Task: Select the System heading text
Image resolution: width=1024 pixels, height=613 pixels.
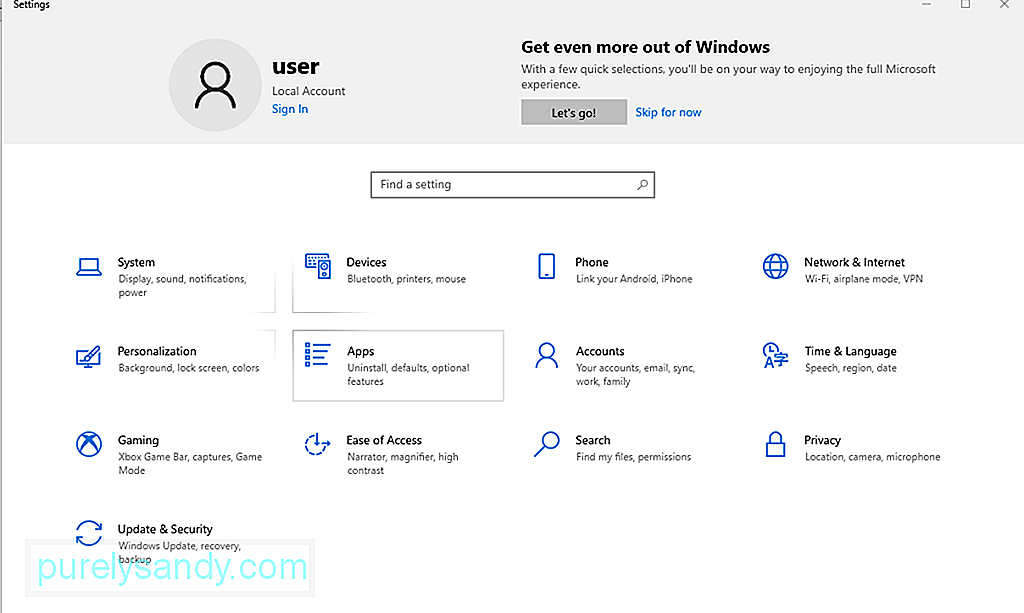Action: coord(136,262)
